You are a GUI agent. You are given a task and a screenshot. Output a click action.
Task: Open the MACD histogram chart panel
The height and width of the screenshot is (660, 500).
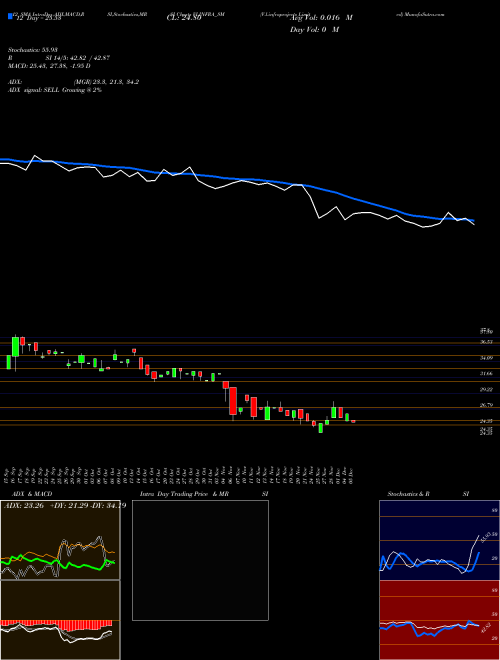[x=60, y=620]
